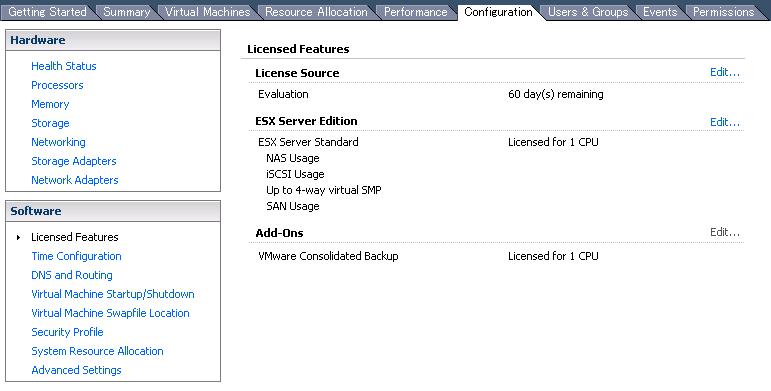Viewport: 771px width, 391px height.
Task: View Storage Adapters
Action: (x=74, y=161)
